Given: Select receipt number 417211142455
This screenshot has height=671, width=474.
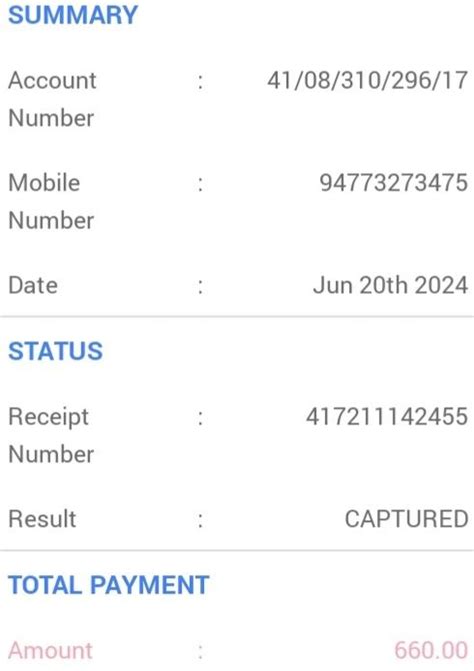Looking at the screenshot, I should [x=387, y=416].
